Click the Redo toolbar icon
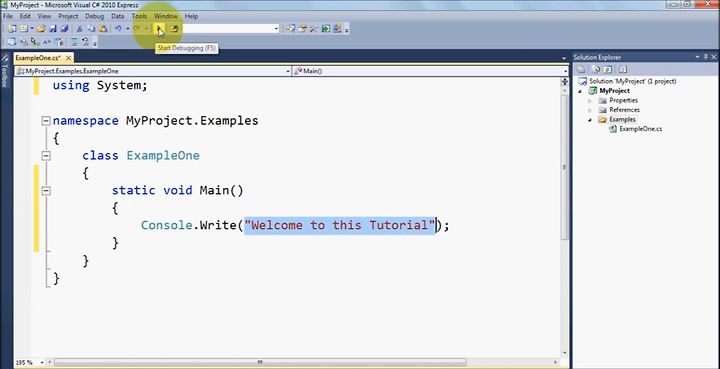720x369 pixels. [x=136, y=28]
